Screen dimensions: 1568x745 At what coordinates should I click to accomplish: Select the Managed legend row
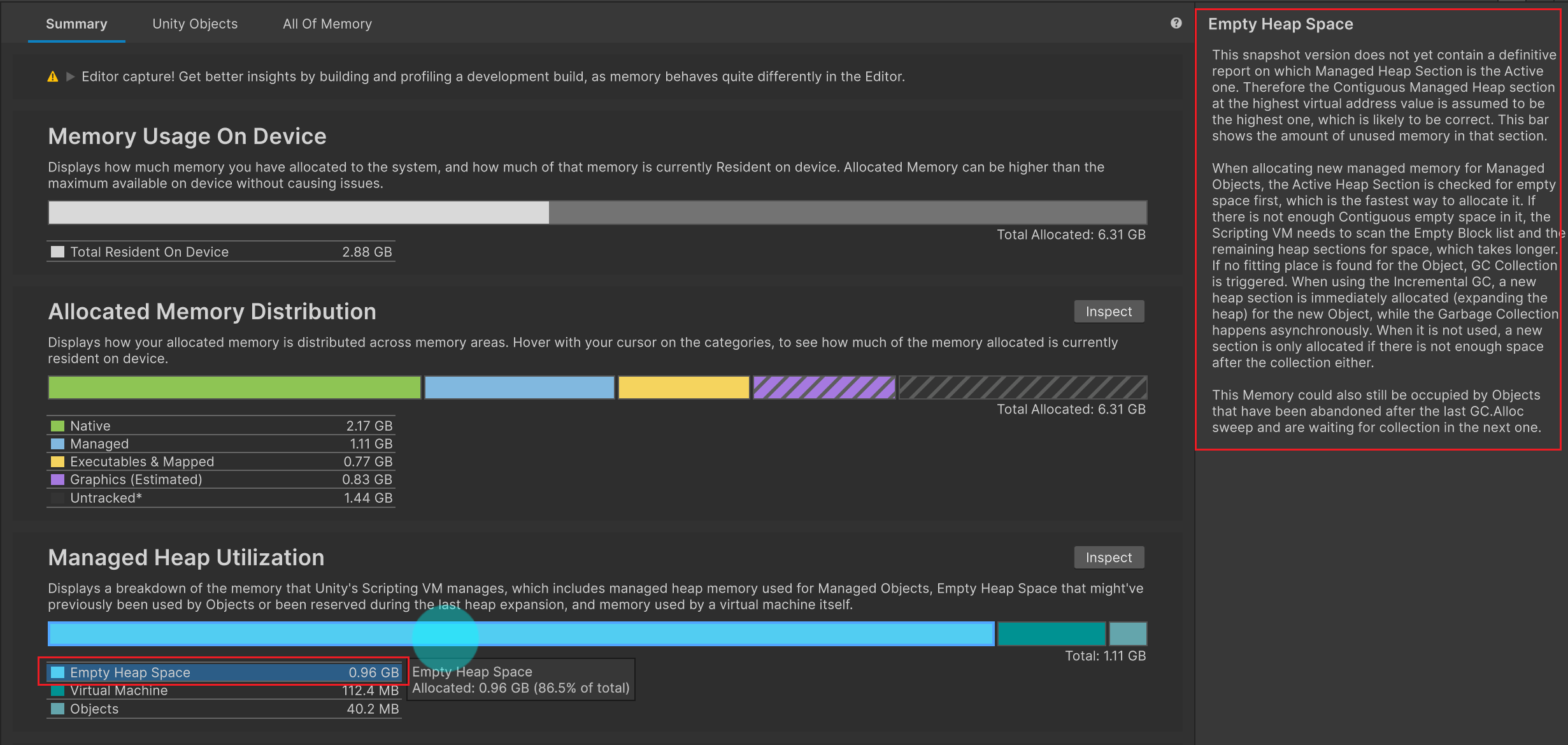[x=220, y=444]
